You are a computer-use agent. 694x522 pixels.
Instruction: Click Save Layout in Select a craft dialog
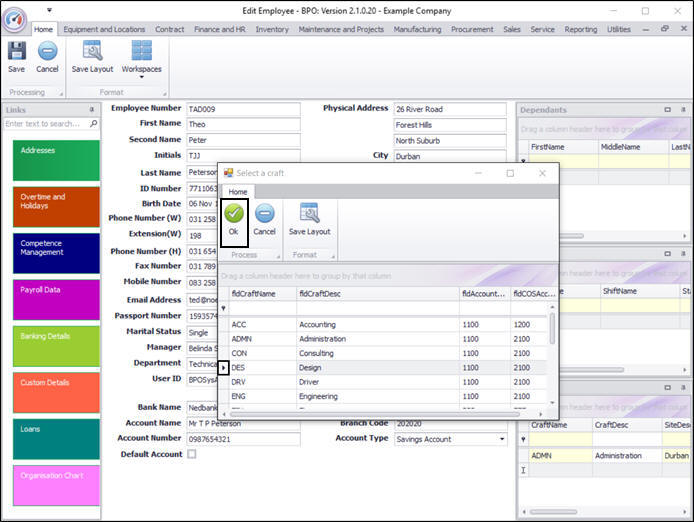[309, 220]
